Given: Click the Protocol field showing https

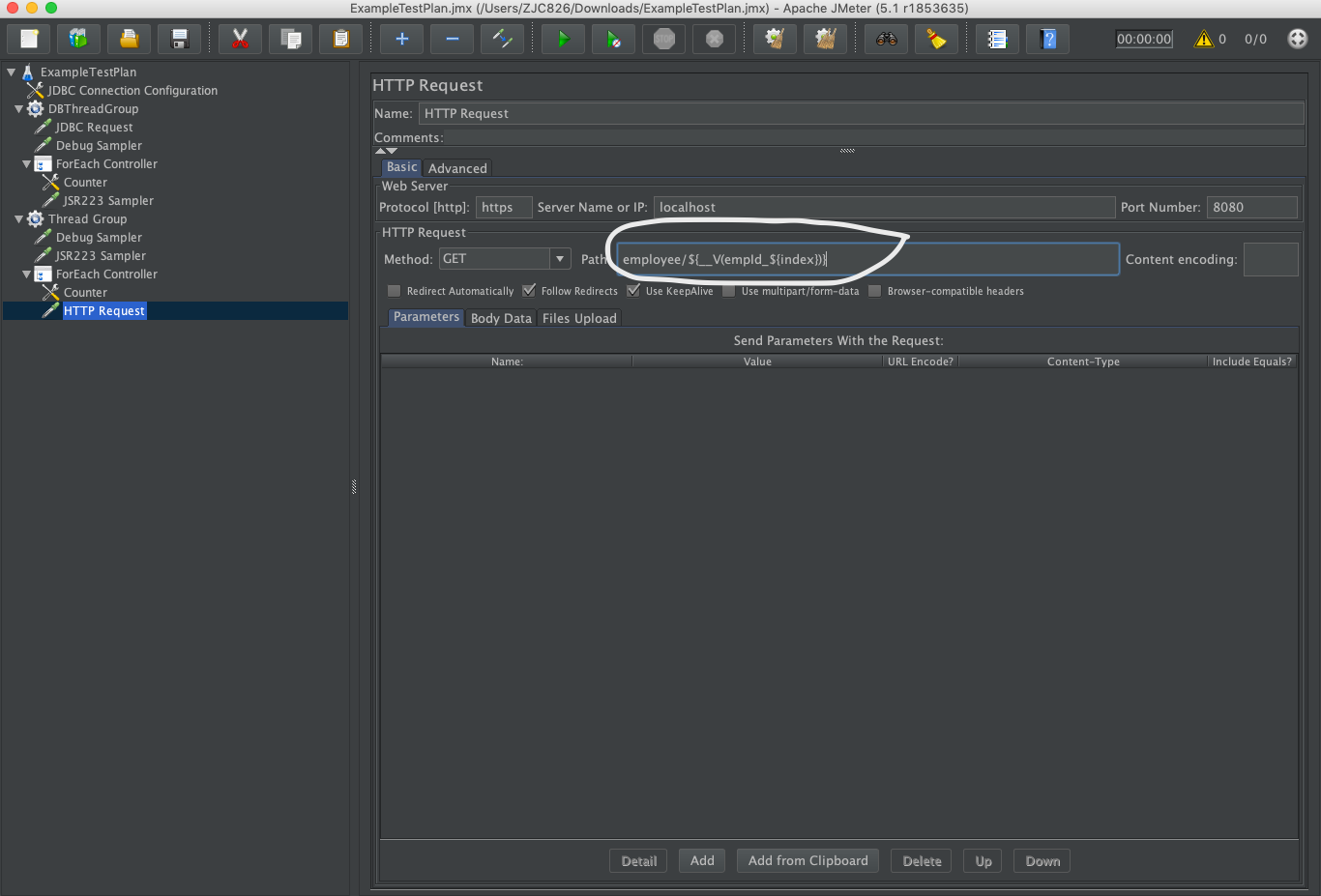Looking at the screenshot, I should point(504,207).
